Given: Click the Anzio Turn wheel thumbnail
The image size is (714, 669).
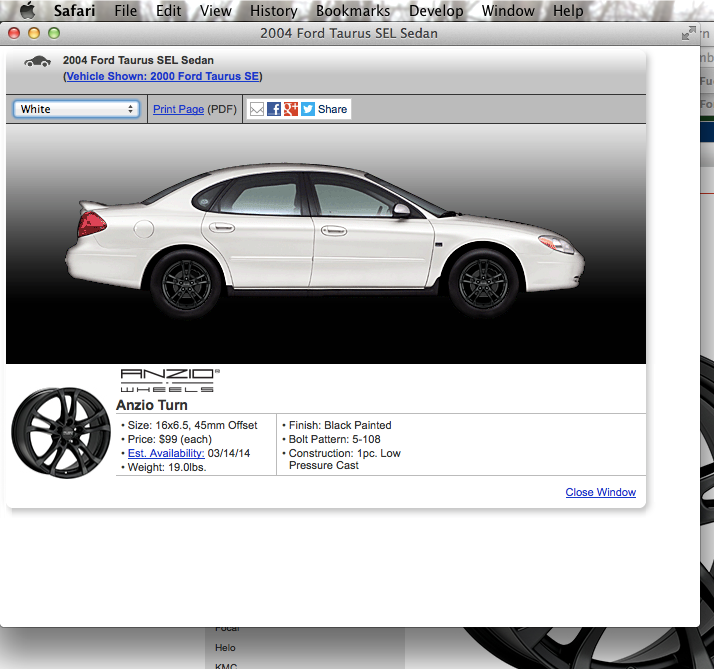Looking at the screenshot, I should (61, 433).
